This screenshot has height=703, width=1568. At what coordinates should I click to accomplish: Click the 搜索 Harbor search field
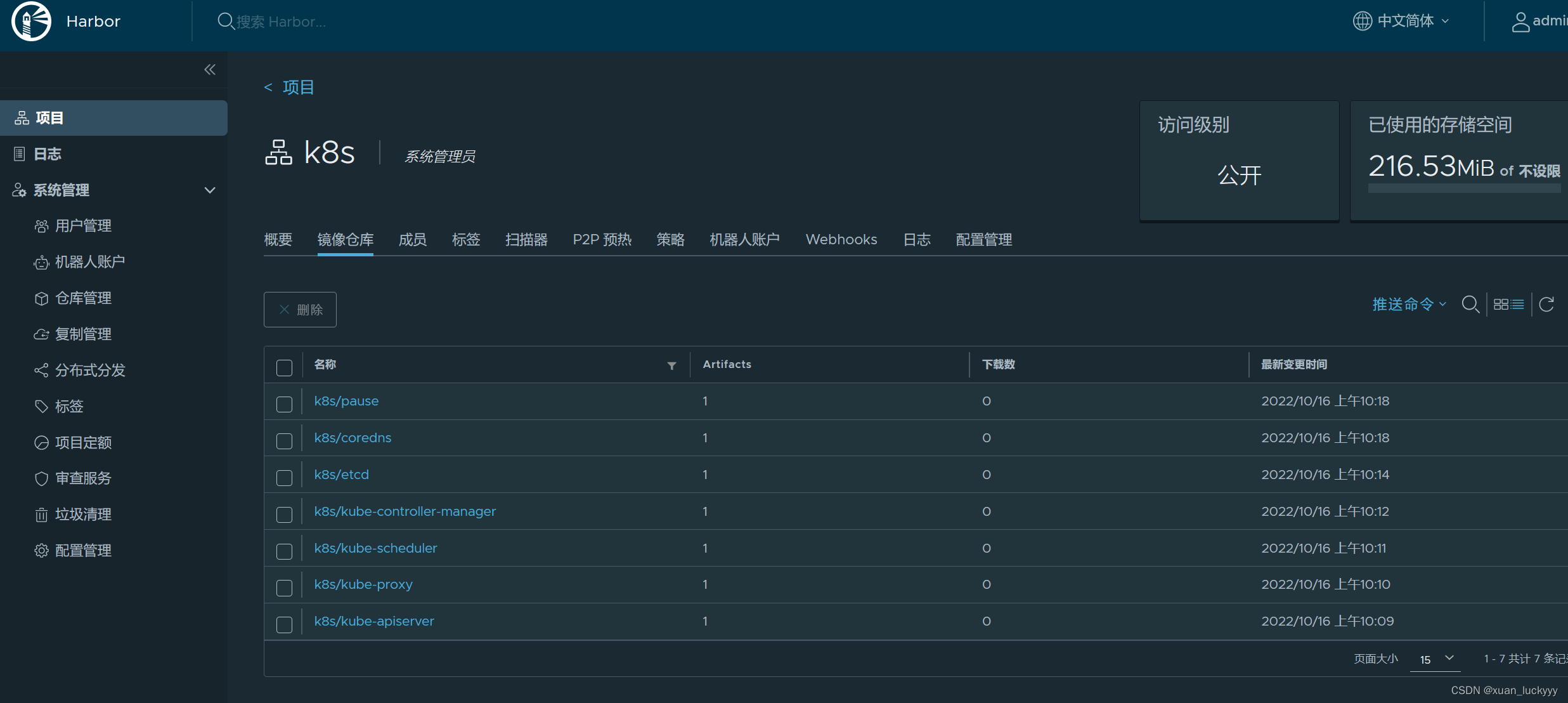click(x=280, y=22)
